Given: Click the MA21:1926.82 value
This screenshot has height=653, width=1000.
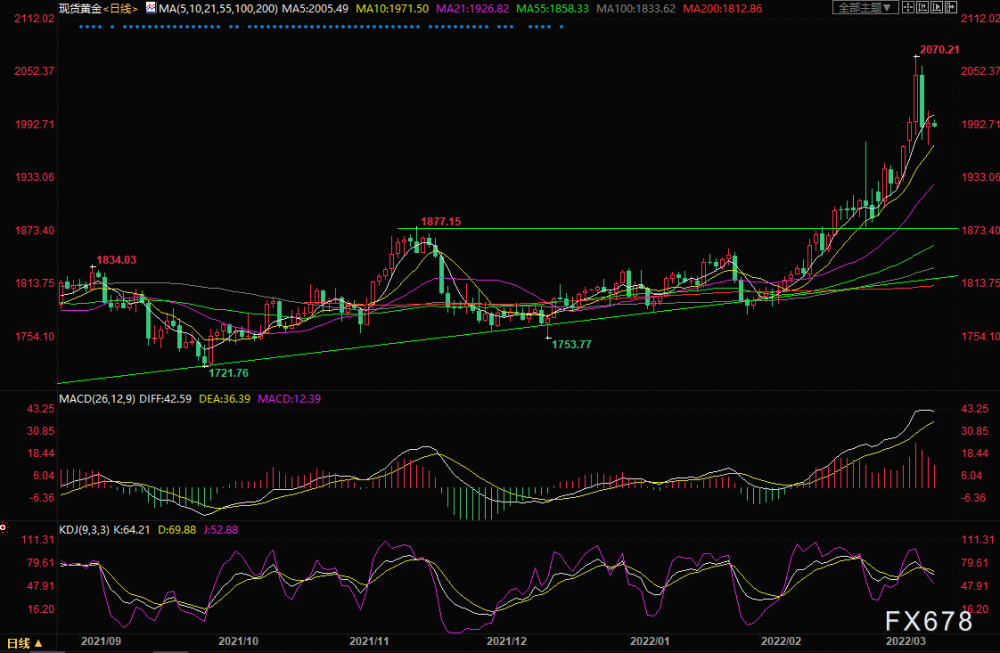Looking at the screenshot, I should [473, 8].
